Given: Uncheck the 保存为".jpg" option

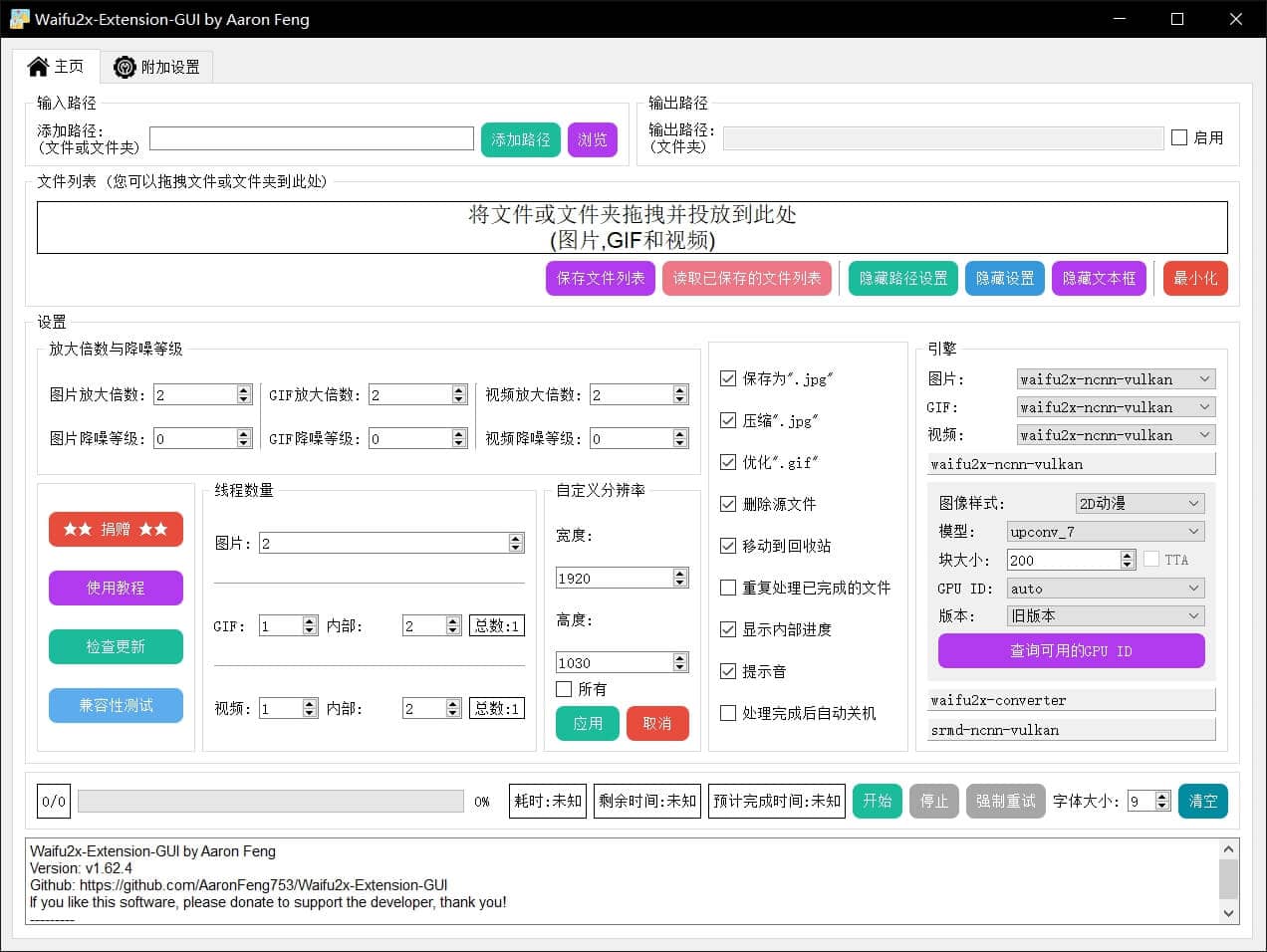Looking at the screenshot, I should [728, 378].
